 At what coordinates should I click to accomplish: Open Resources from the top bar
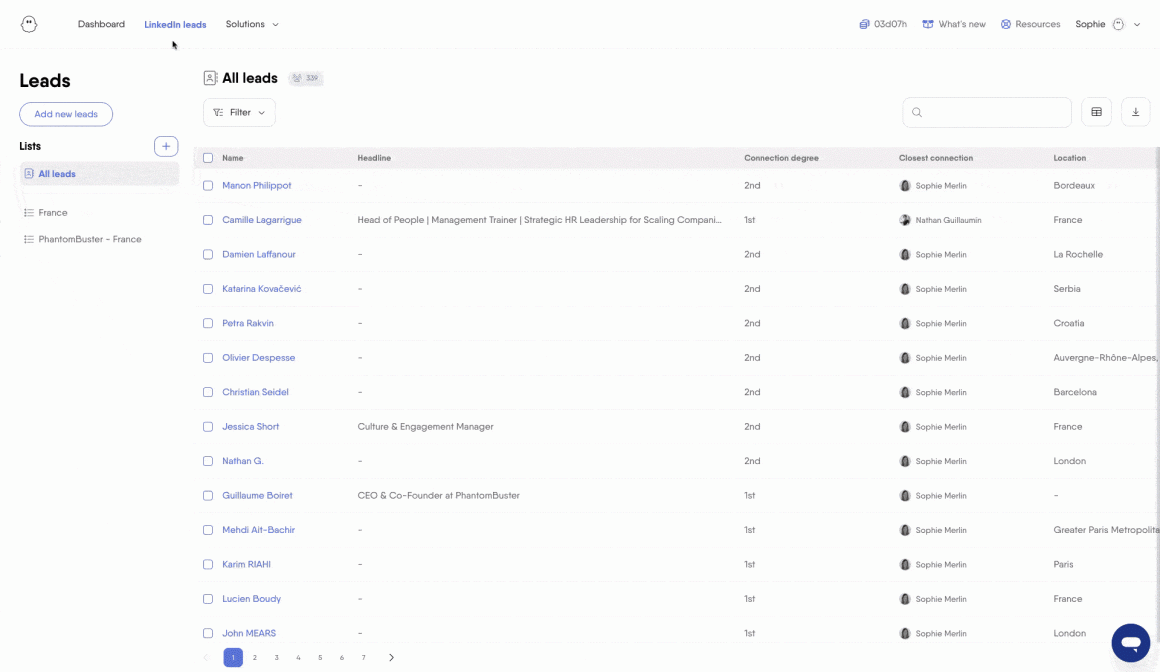coord(1030,24)
